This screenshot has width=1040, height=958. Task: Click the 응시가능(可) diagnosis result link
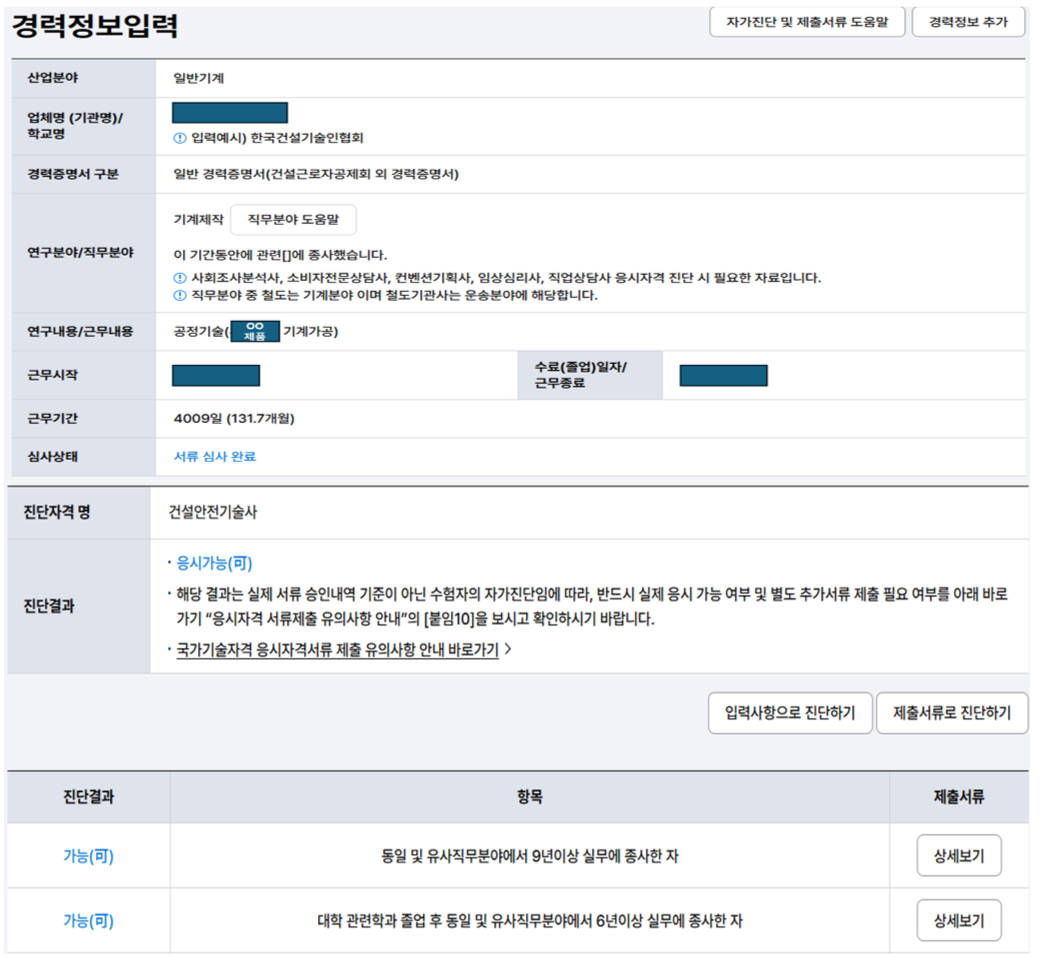tap(208, 562)
